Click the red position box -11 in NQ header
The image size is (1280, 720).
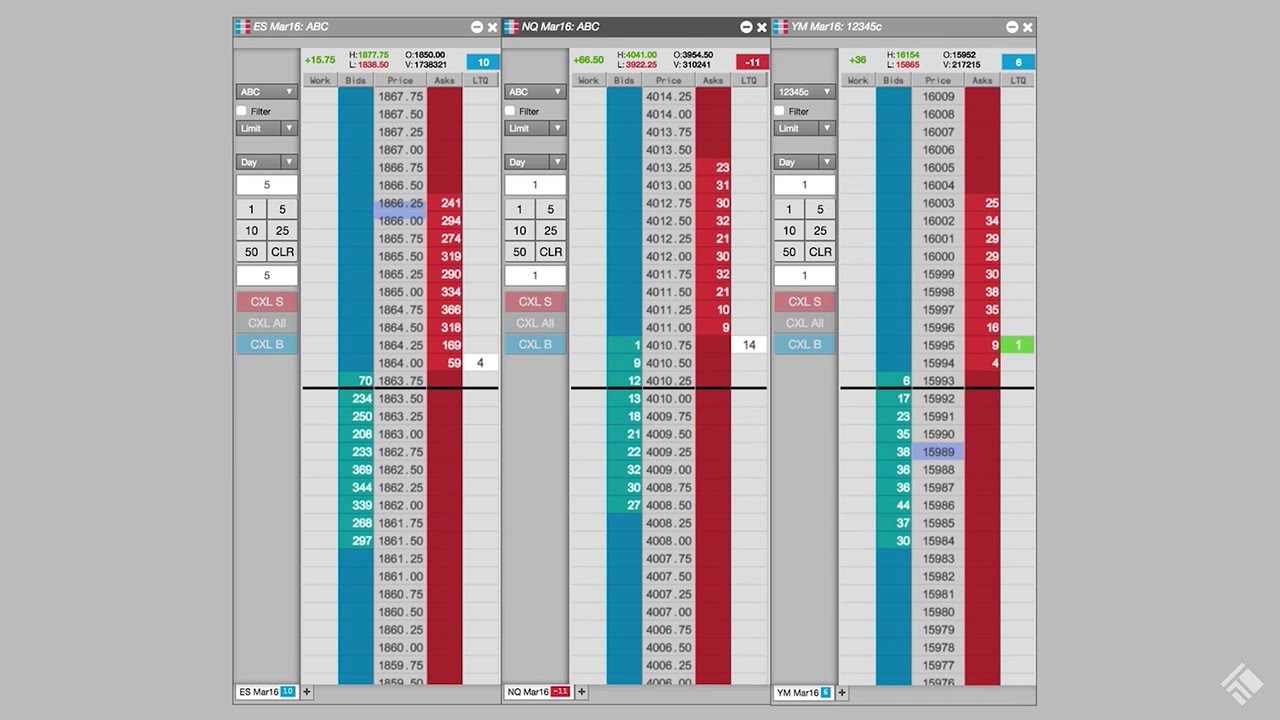click(752, 62)
